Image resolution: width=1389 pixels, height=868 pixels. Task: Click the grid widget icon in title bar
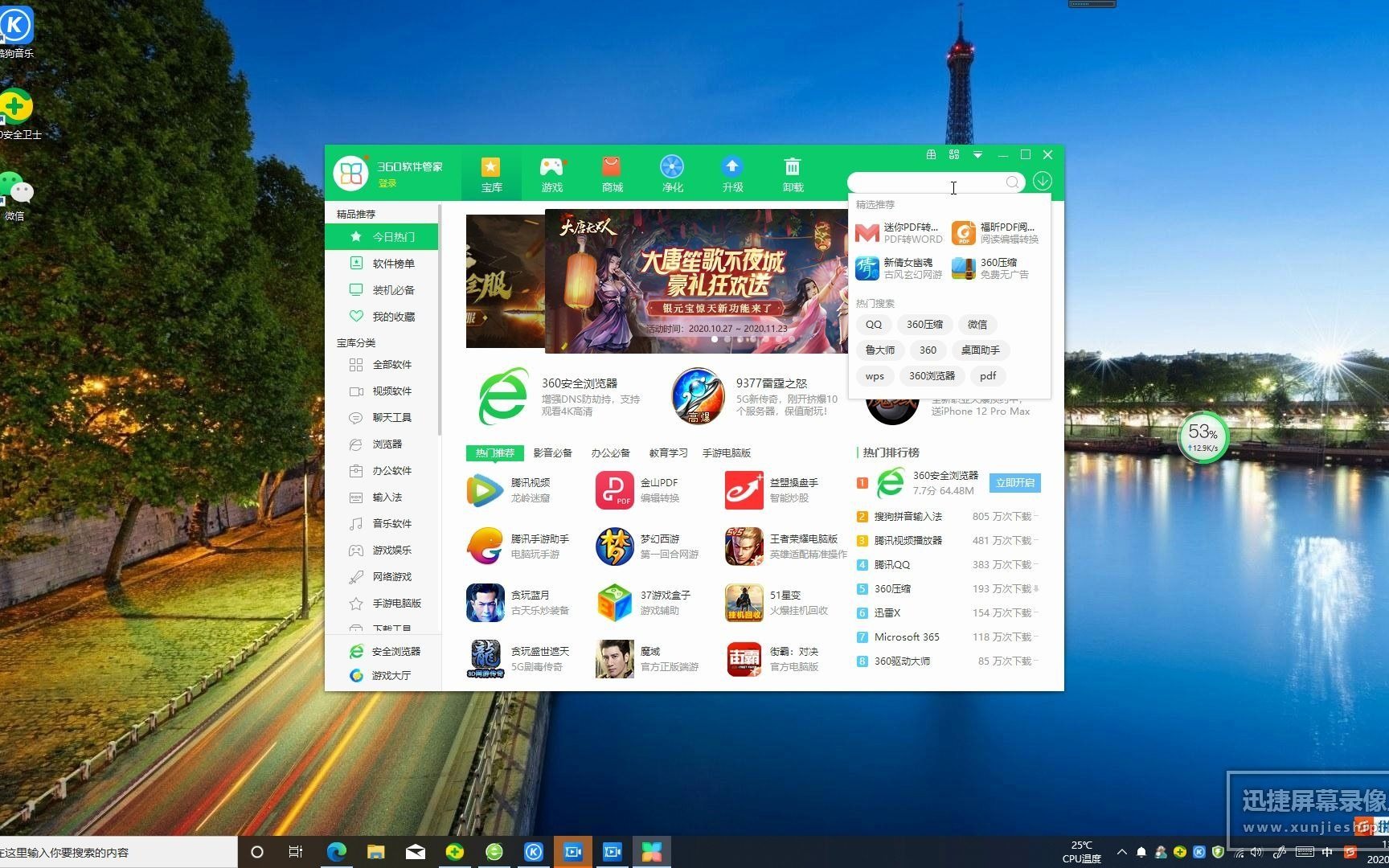(954, 154)
